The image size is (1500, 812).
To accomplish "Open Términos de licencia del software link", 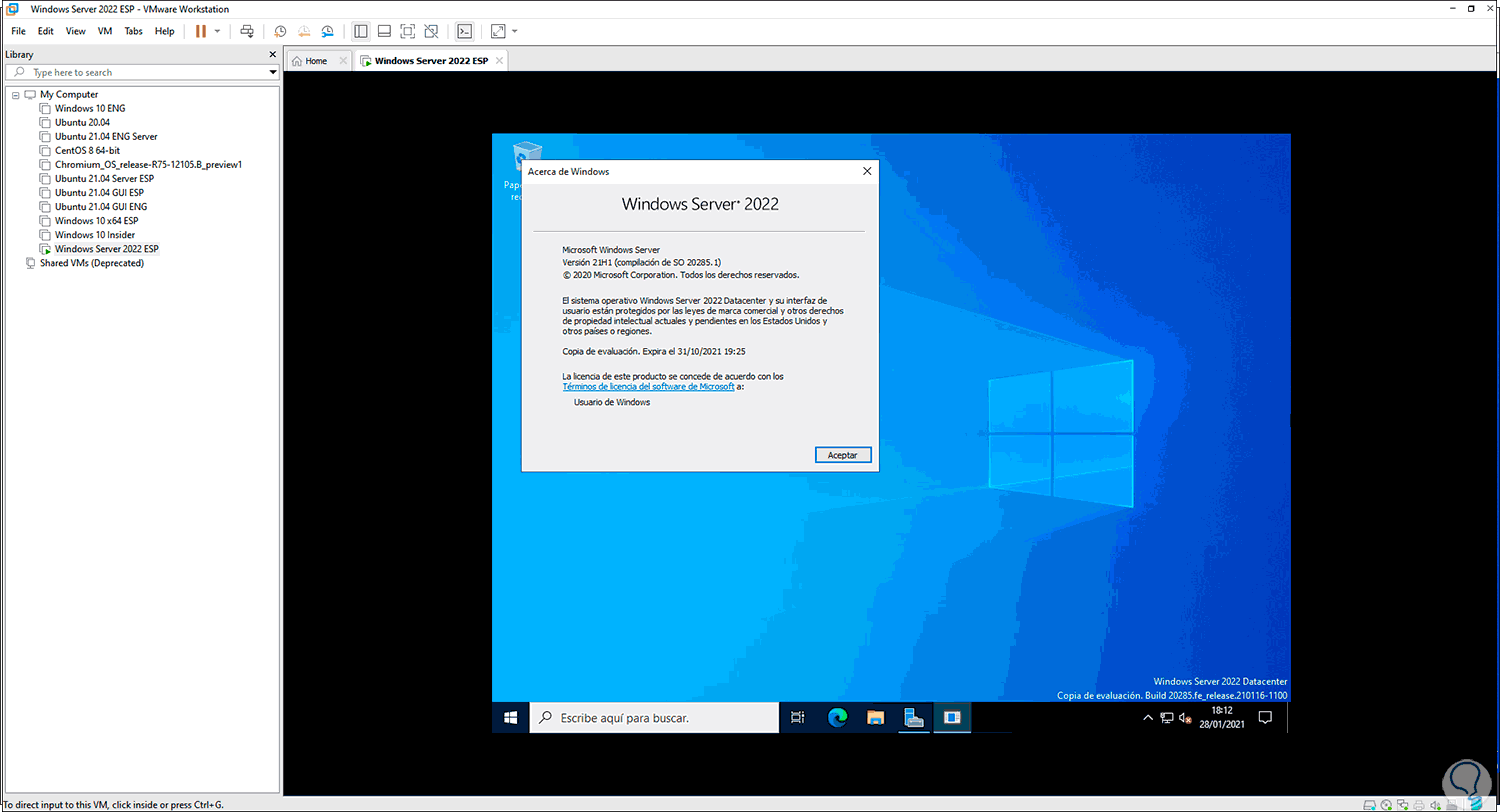I will (x=648, y=386).
